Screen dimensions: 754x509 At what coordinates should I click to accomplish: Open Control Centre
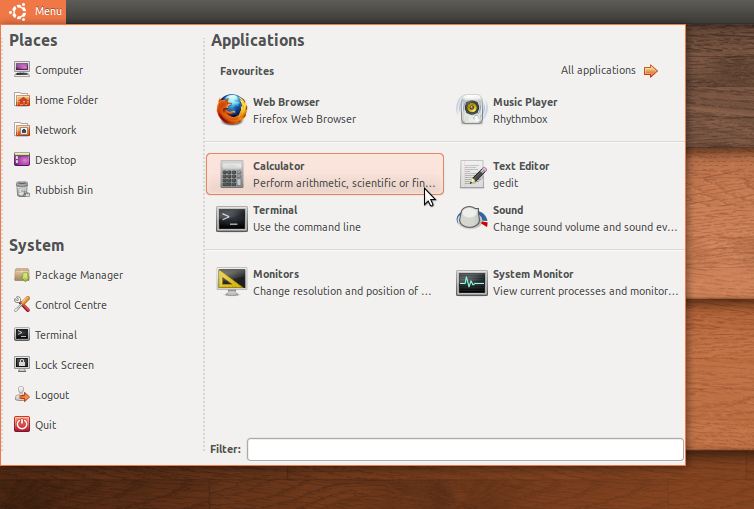(x=70, y=305)
